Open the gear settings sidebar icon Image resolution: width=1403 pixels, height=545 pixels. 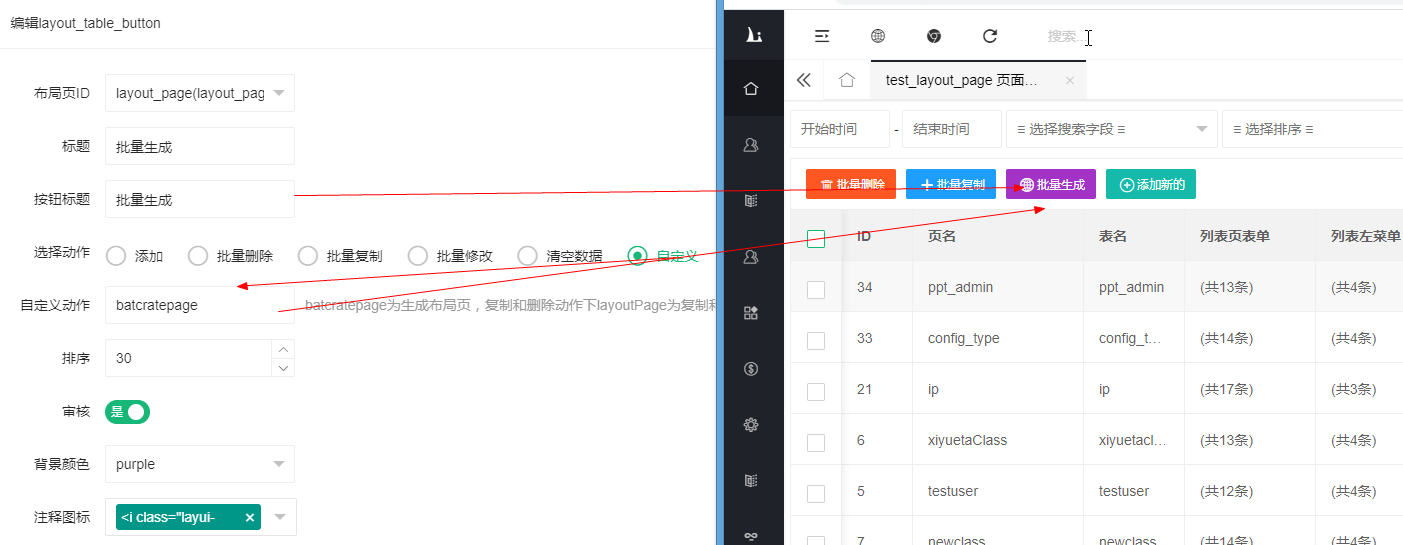pyautogui.click(x=751, y=425)
